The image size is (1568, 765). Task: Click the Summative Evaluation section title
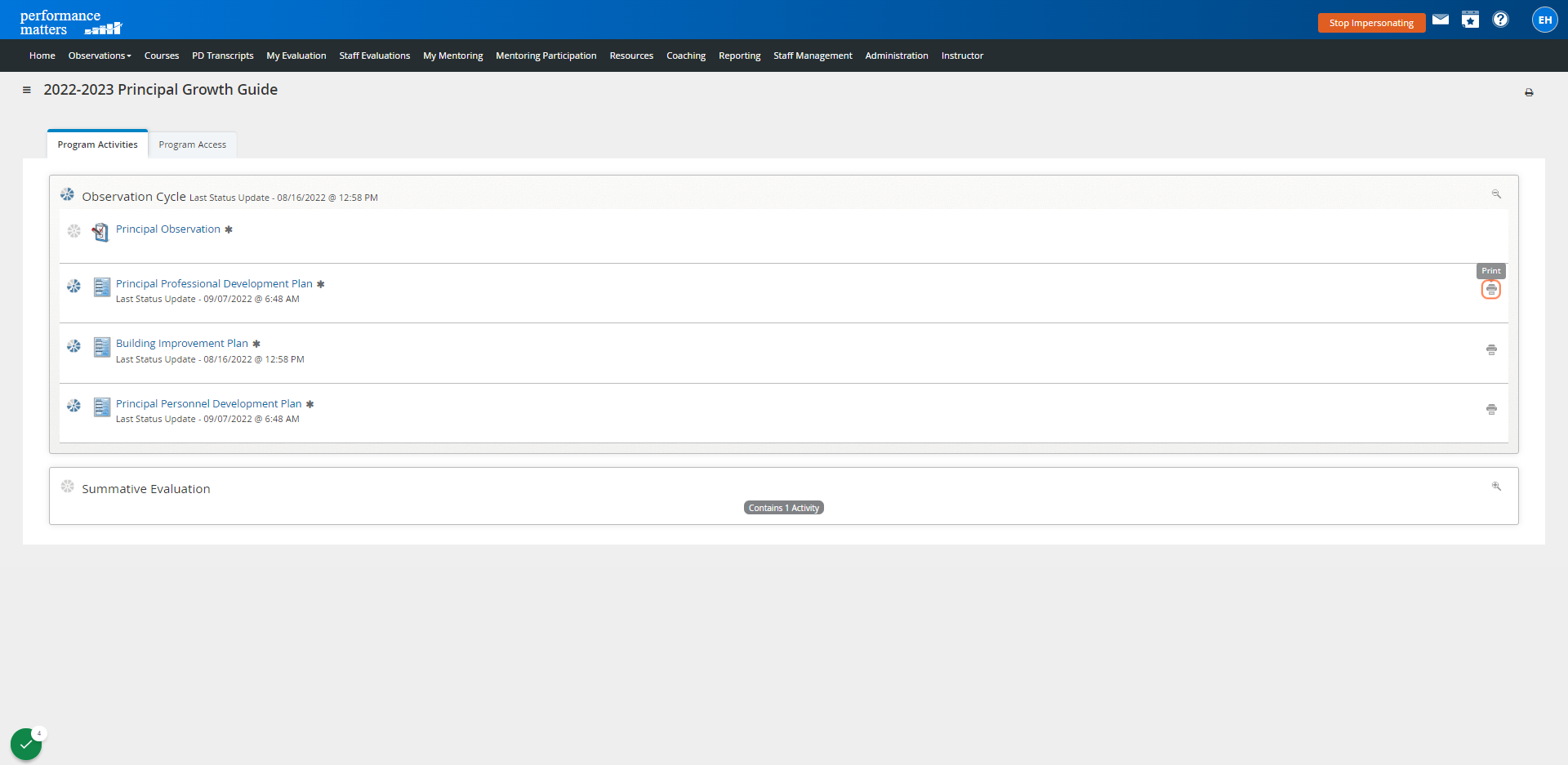coord(146,489)
